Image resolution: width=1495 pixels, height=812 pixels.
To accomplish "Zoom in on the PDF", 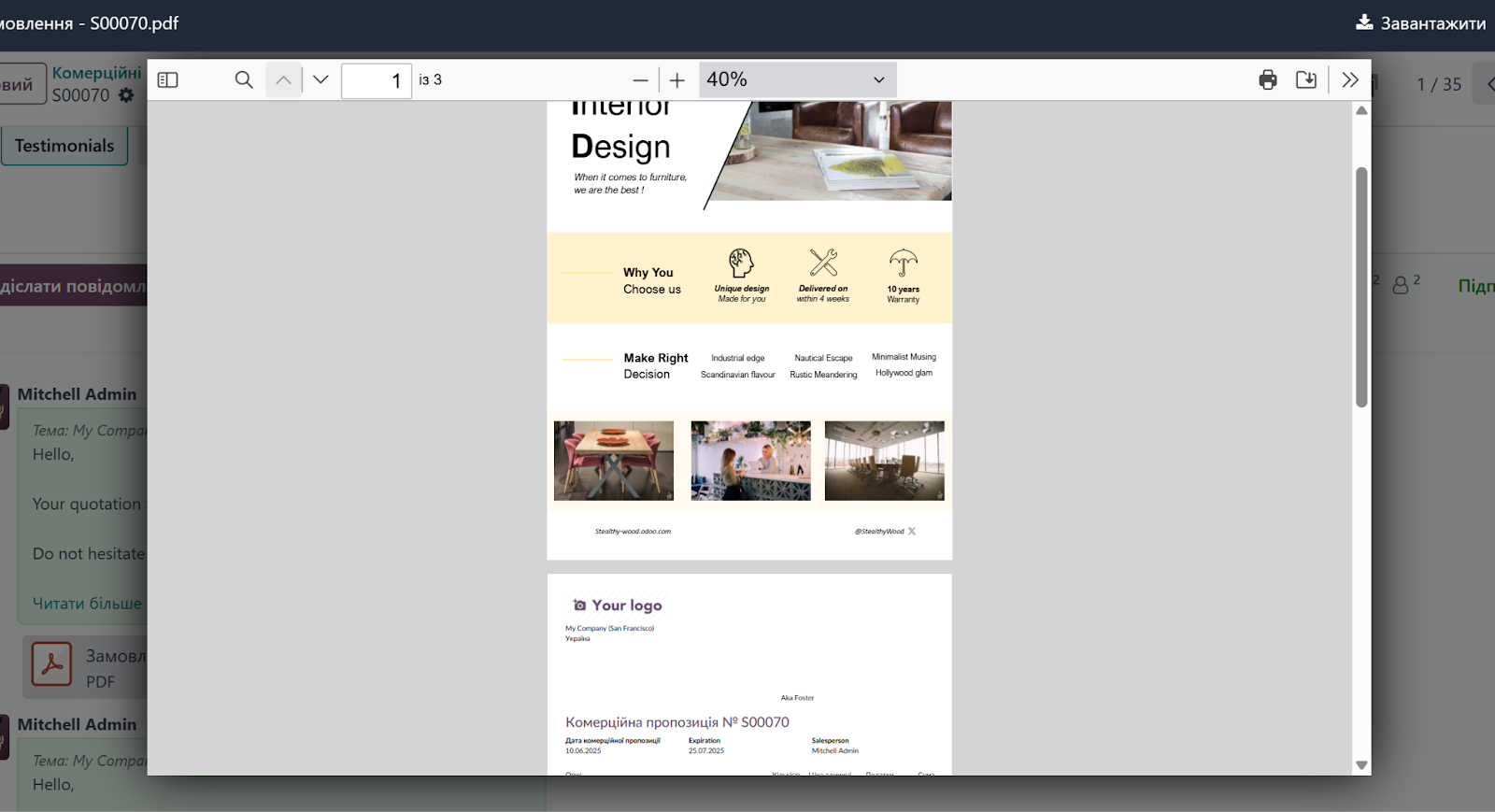I will [x=677, y=80].
